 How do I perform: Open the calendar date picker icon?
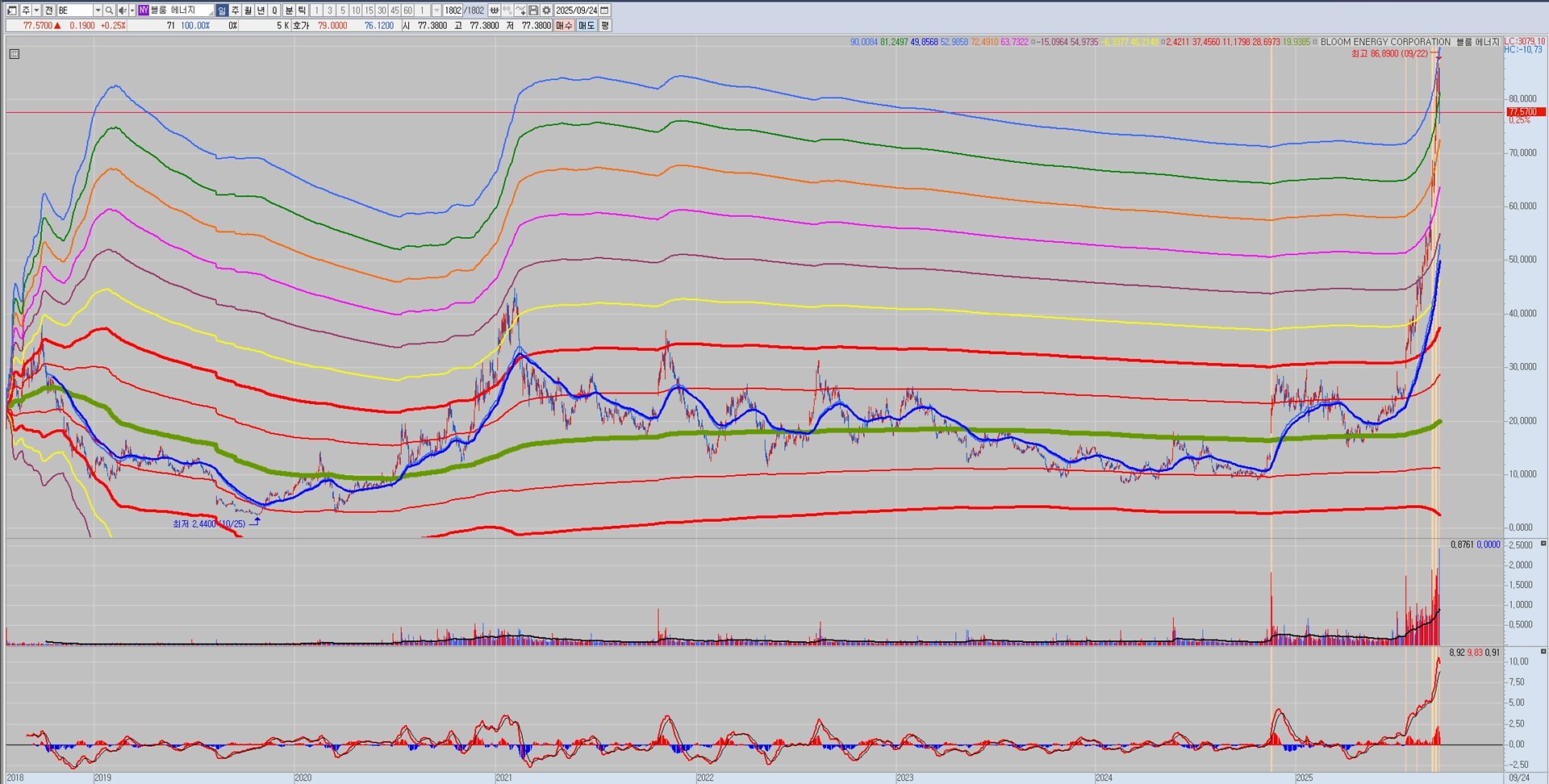click(604, 10)
